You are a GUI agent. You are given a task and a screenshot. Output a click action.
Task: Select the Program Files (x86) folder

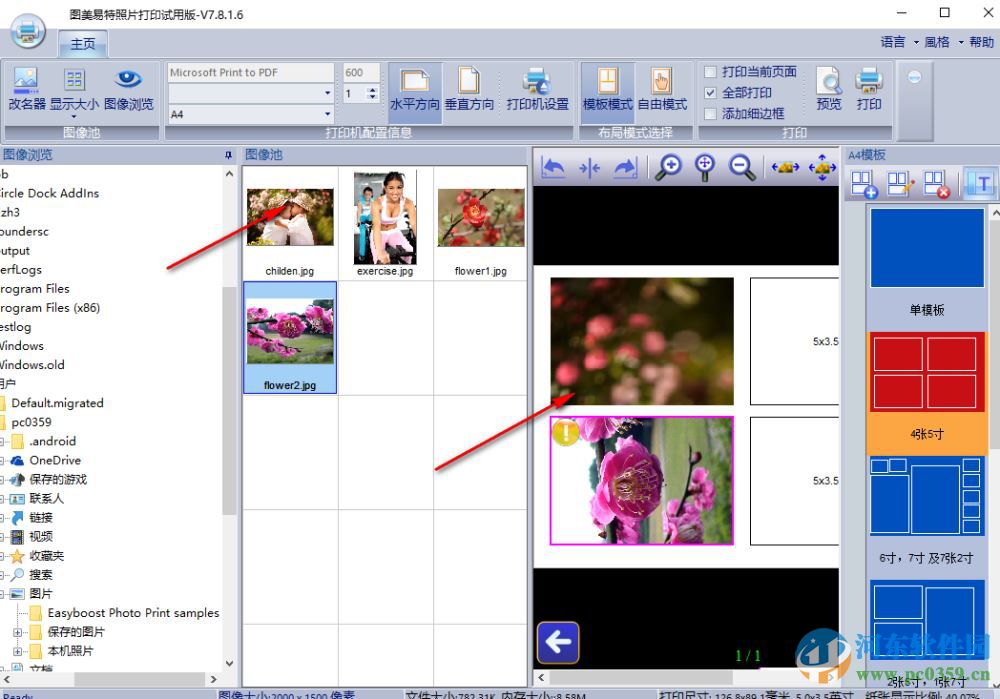coord(50,308)
